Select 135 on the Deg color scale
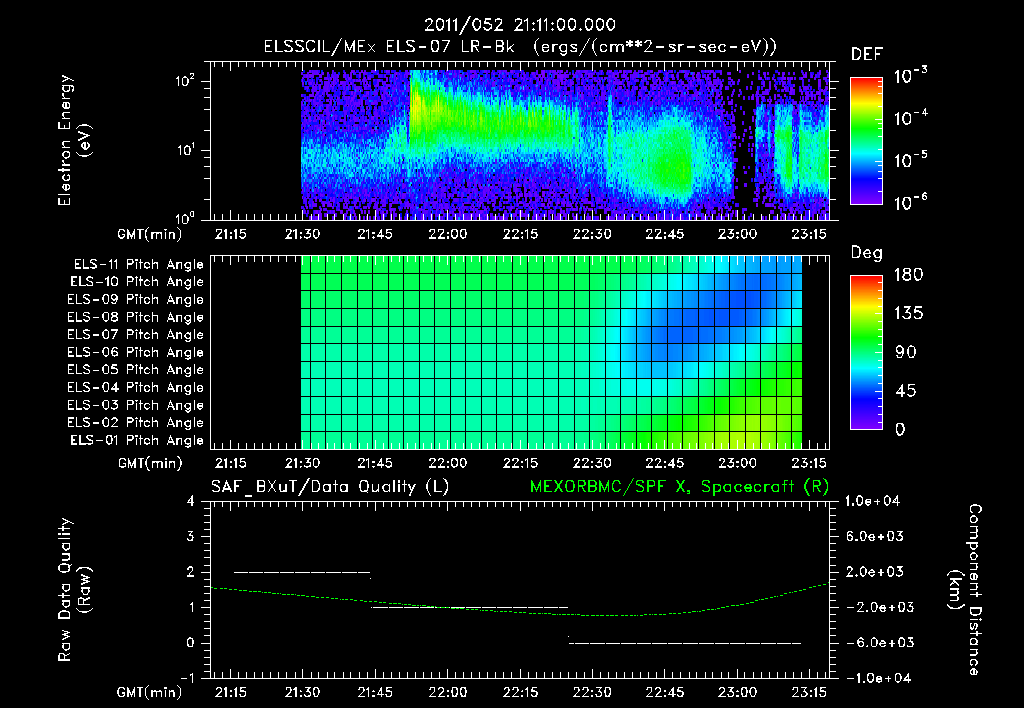 [908, 314]
